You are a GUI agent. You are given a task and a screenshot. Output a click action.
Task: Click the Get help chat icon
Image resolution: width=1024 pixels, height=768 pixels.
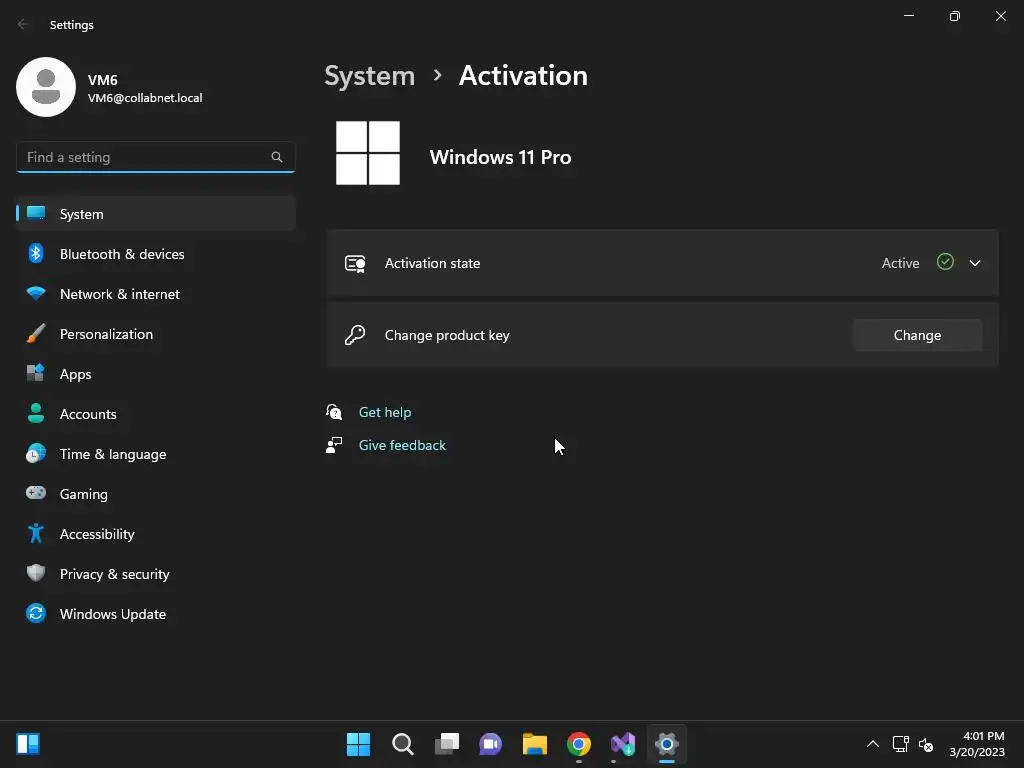pyautogui.click(x=334, y=411)
